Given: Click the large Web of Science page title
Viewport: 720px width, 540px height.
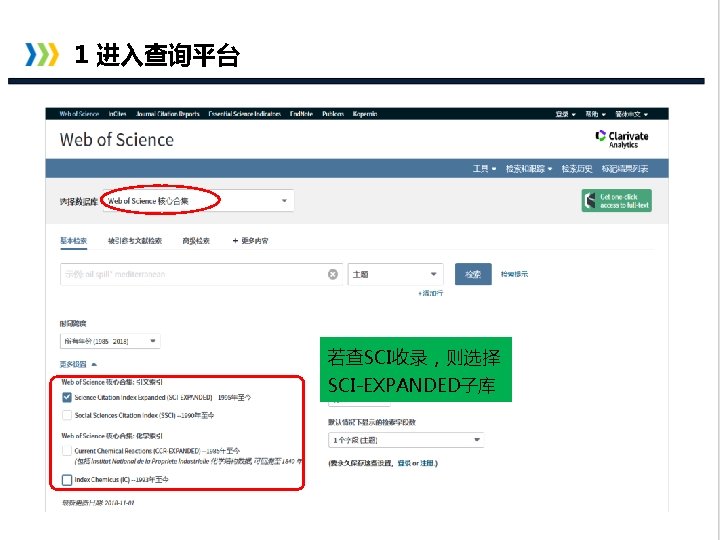Looking at the screenshot, I should point(117,140).
